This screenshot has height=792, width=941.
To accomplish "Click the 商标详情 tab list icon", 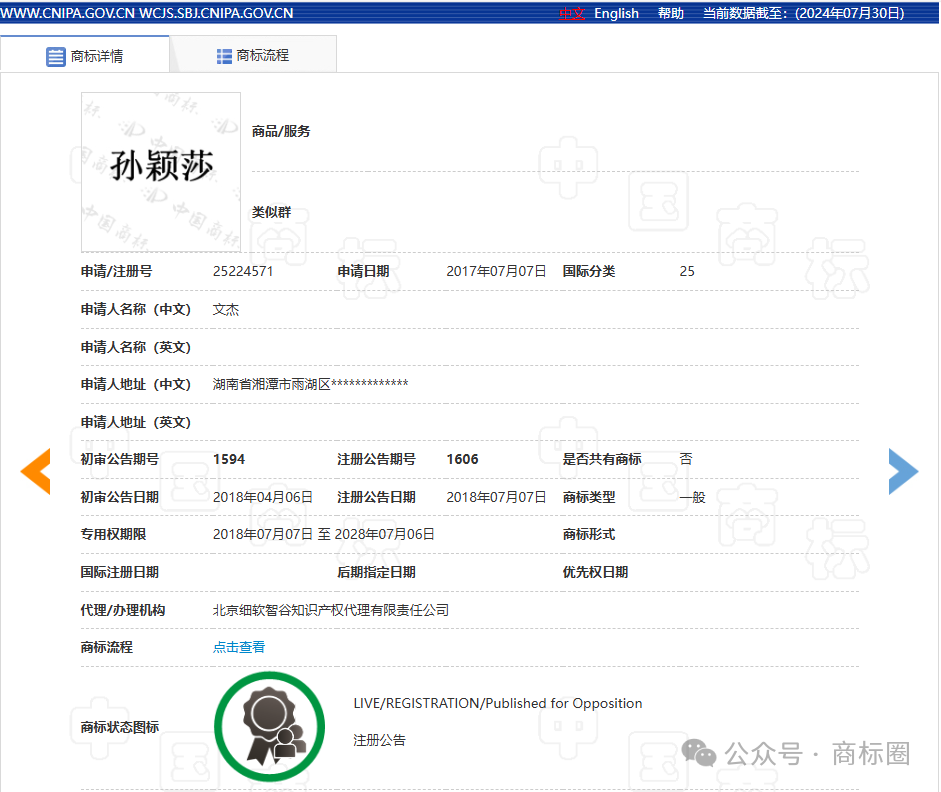I will click(56, 56).
